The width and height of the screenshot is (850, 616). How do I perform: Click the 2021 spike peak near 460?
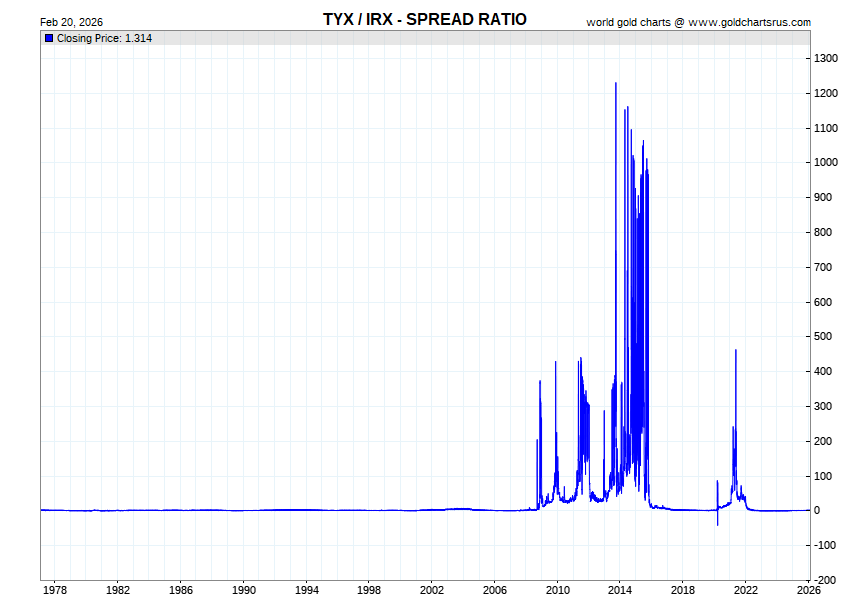click(x=736, y=351)
